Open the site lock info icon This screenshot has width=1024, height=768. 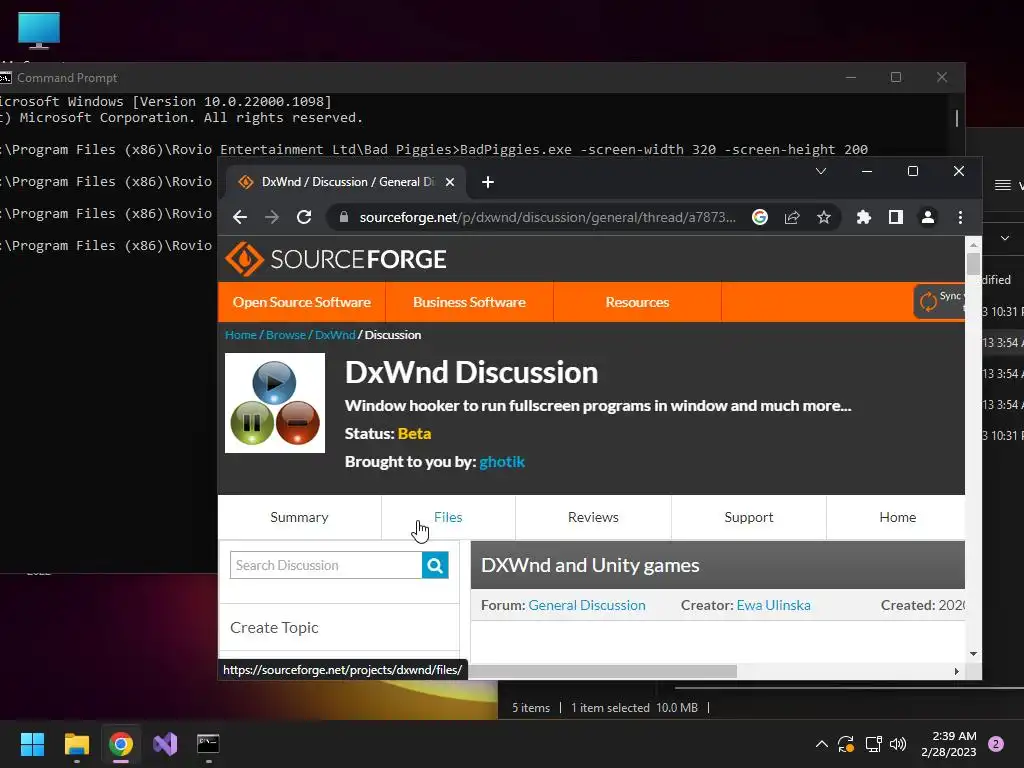click(x=344, y=217)
